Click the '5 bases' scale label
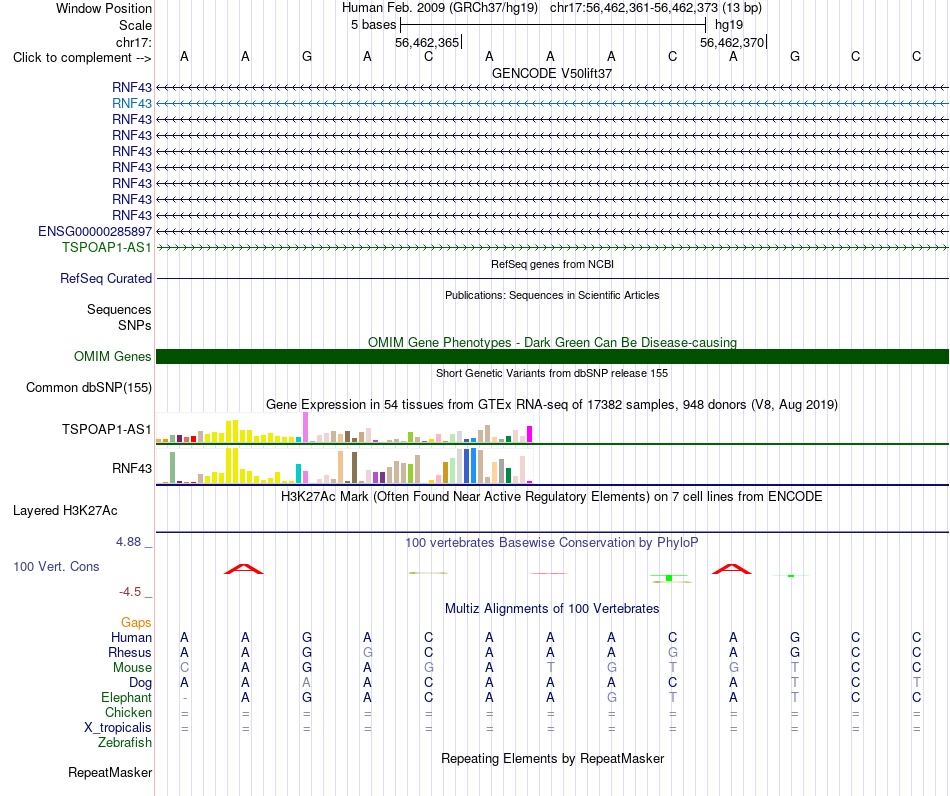 tap(373, 25)
